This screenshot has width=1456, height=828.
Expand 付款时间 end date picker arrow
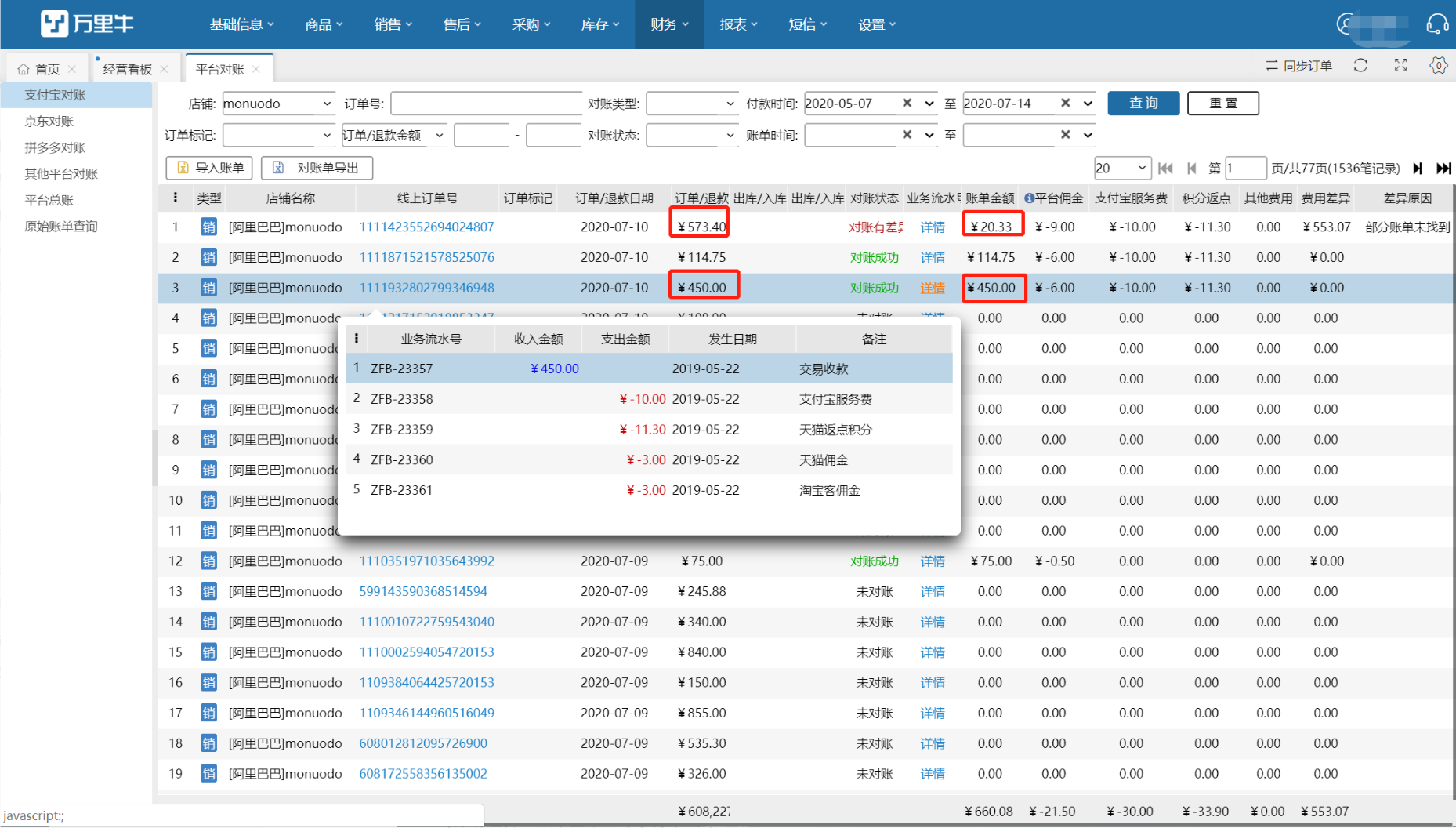click(1088, 103)
